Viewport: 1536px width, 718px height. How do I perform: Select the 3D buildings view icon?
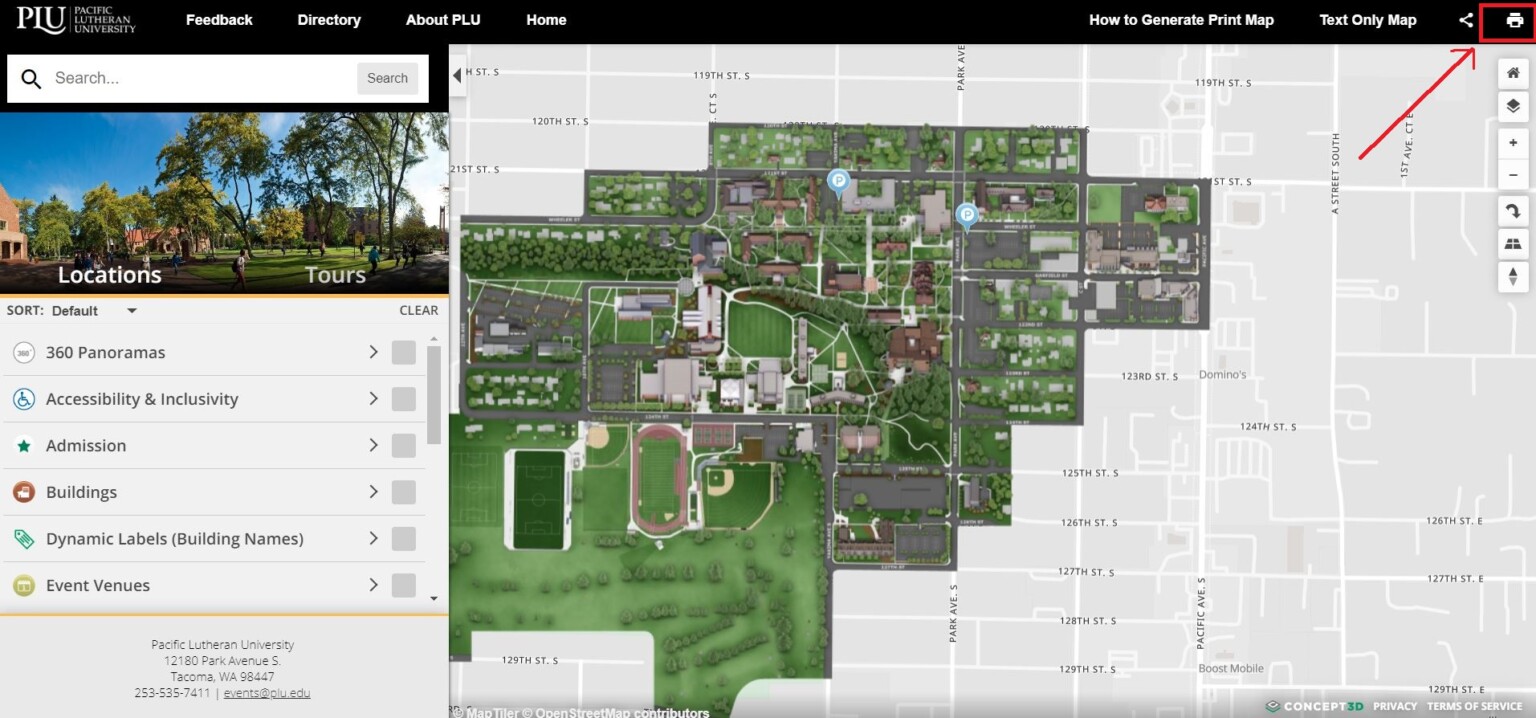[x=1513, y=243]
